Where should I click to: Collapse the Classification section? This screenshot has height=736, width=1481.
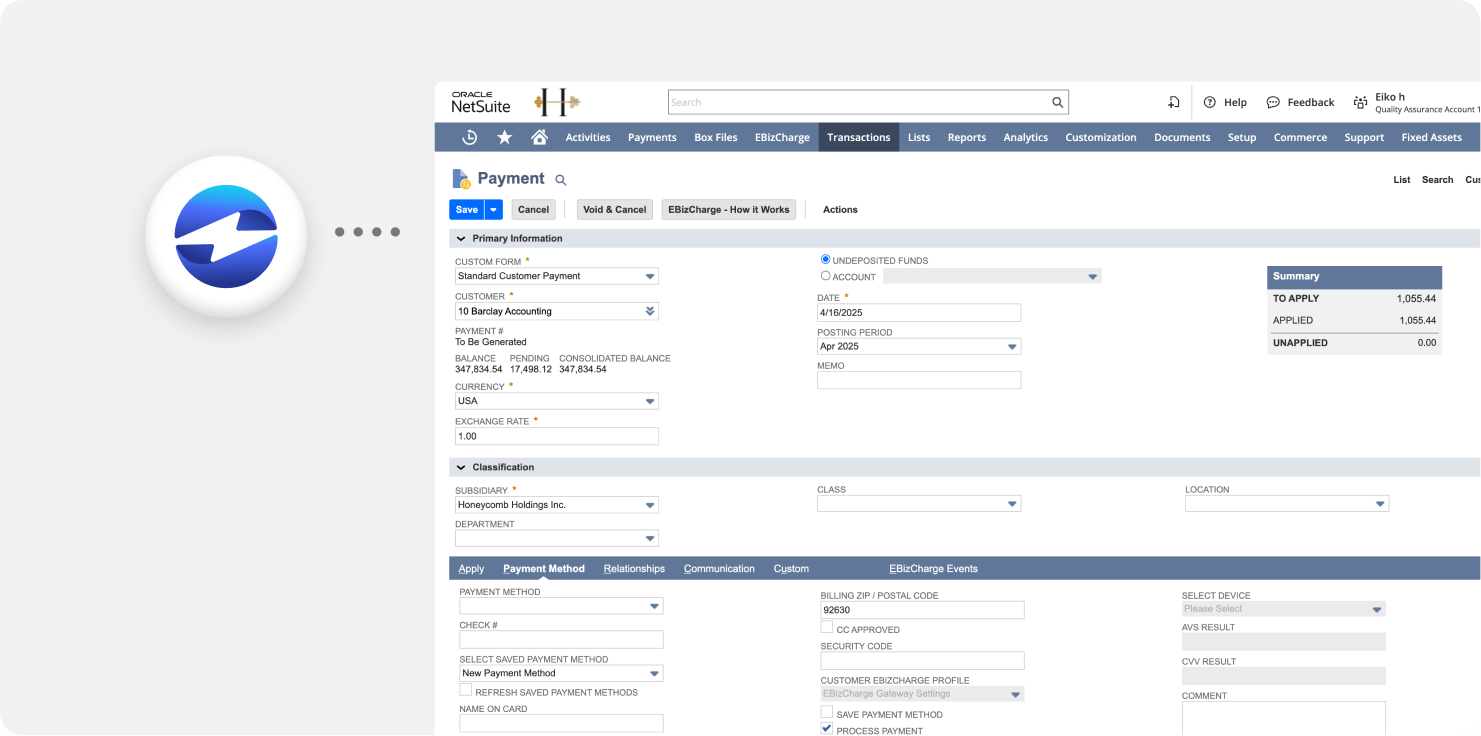(x=461, y=467)
